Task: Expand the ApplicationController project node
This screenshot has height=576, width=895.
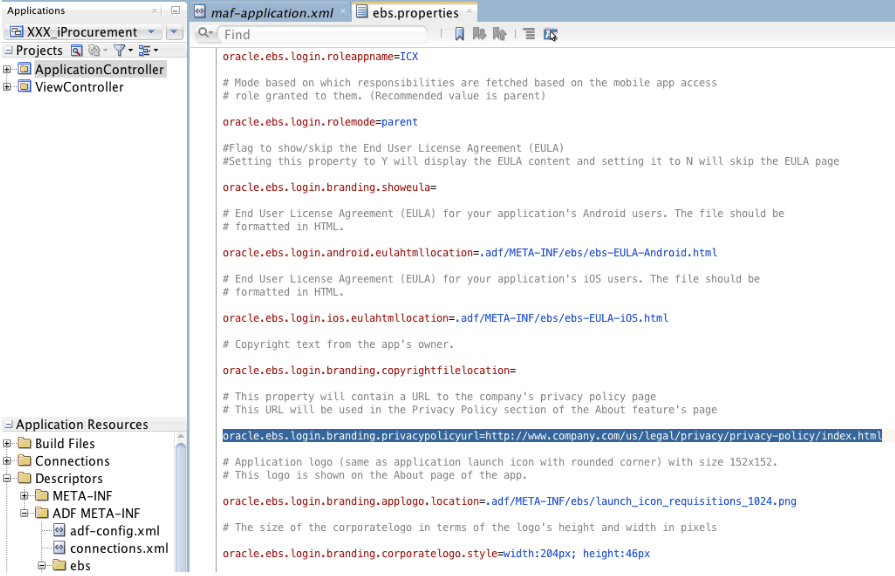Action: (7, 70)
